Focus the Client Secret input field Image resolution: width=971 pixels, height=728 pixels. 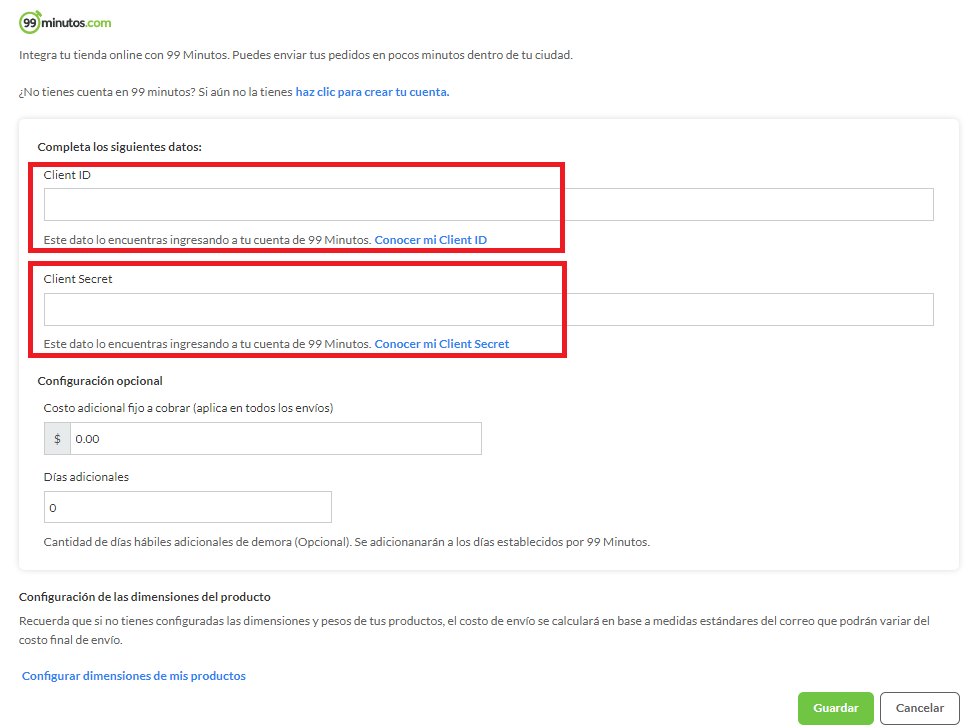(489, 310)
